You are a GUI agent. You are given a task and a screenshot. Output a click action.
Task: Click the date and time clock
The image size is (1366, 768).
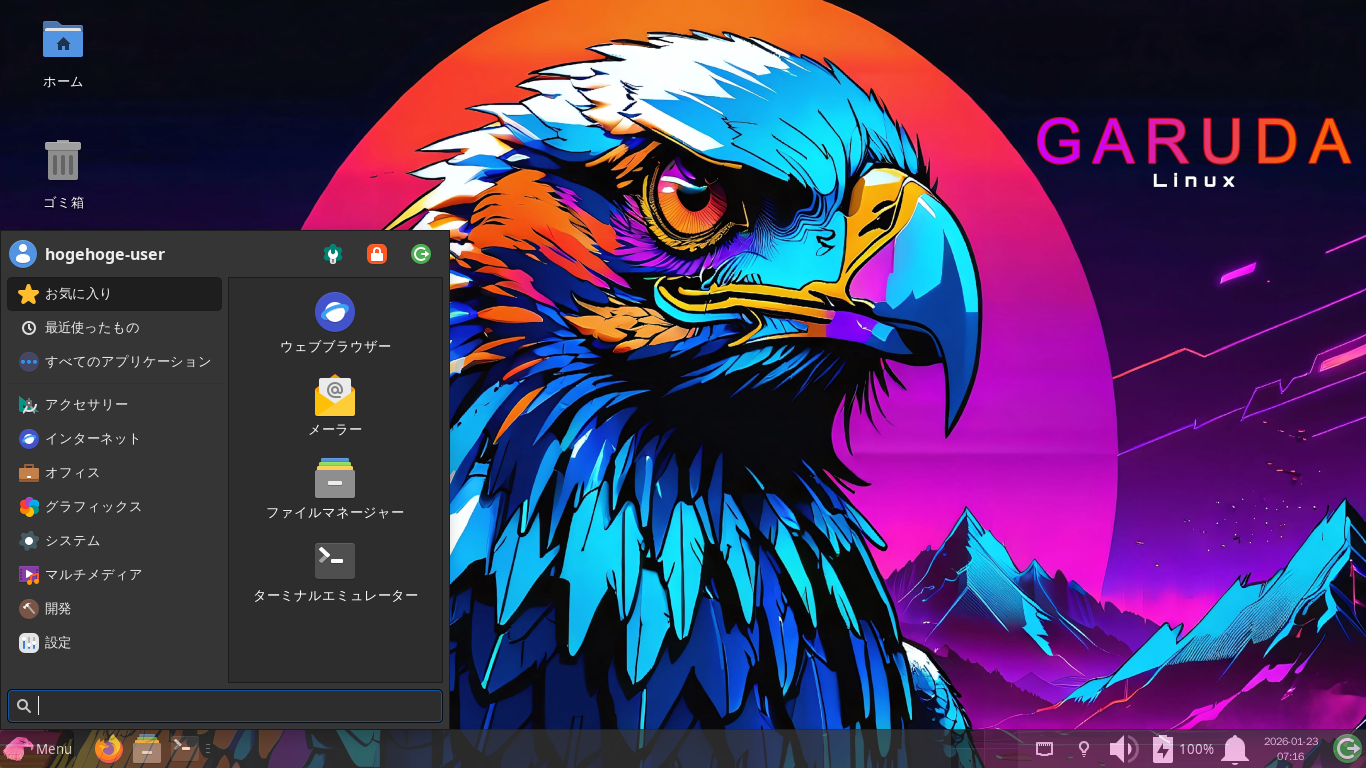click(x=1291, y=748)
